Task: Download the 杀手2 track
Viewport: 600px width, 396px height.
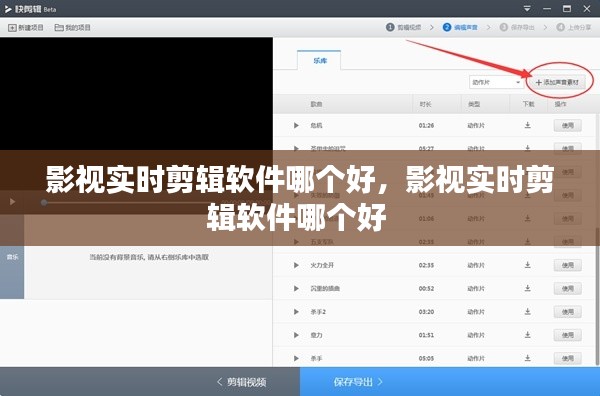Action: pyautogui.click(x=528, y=311)
